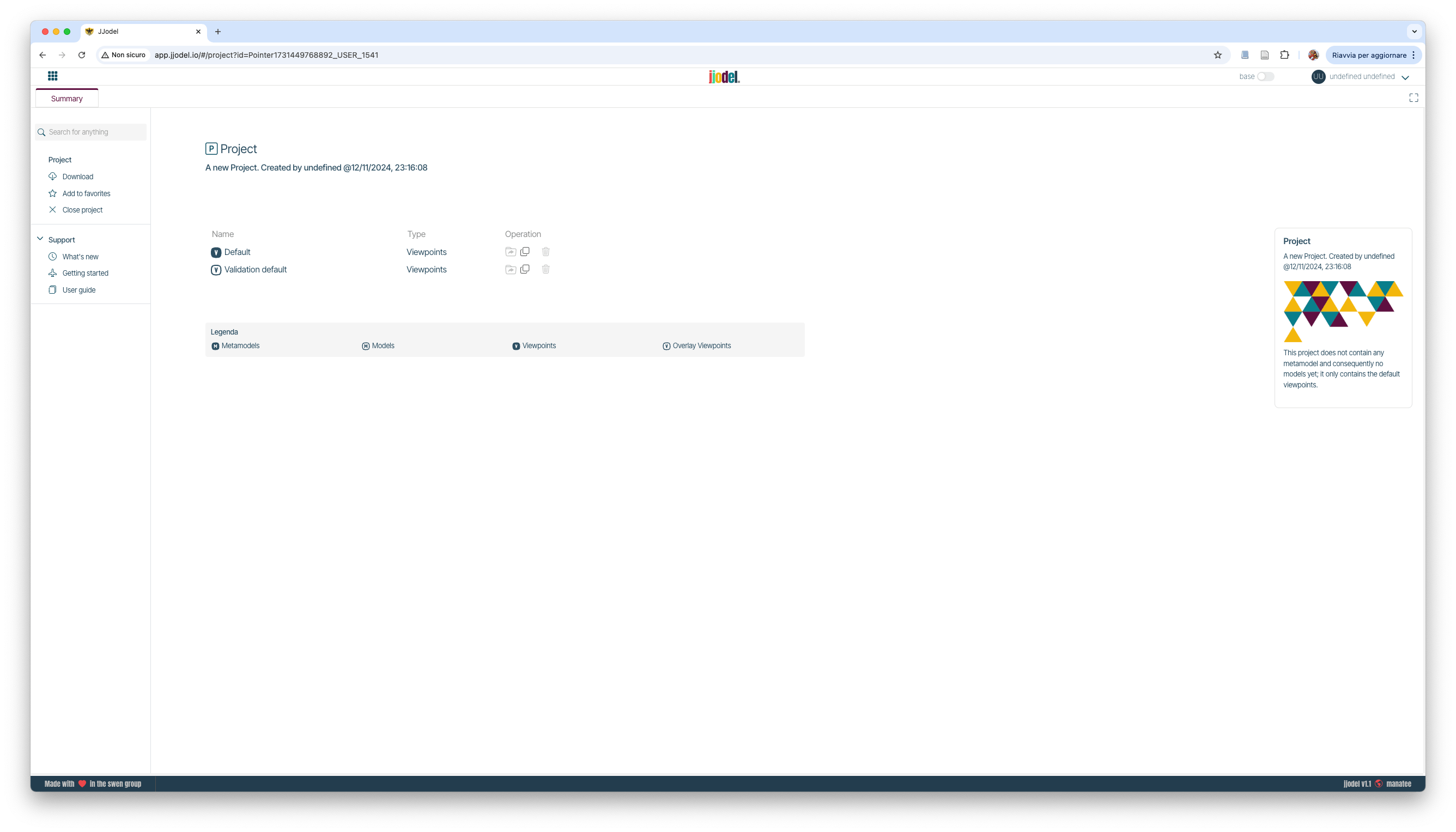Screen dimensions: 1456x832
Task: Click the What's new clock icon
Action: pyautogui.click(x=52, y=257)
